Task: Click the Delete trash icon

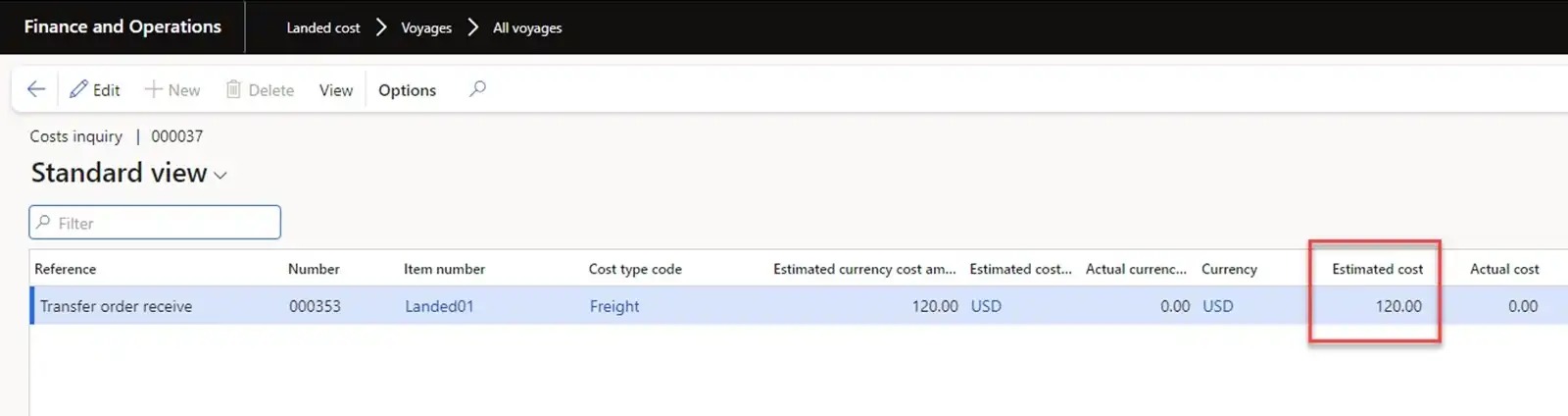Action: point(233,89)
